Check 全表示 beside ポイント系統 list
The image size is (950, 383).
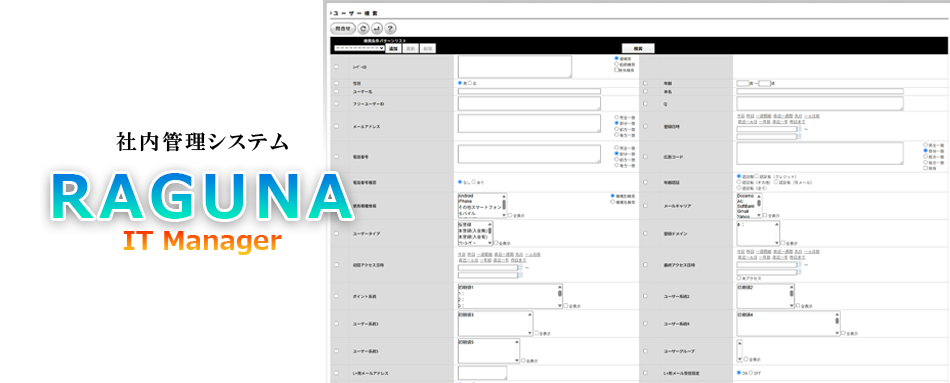[566, 306]
